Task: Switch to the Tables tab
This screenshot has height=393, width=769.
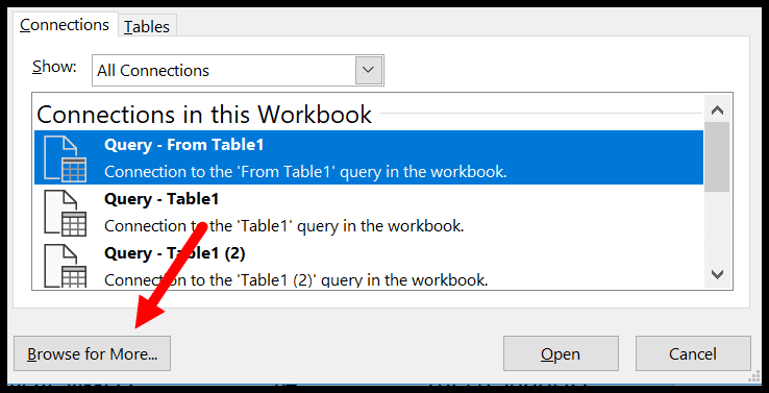Action: coord(147,26)
